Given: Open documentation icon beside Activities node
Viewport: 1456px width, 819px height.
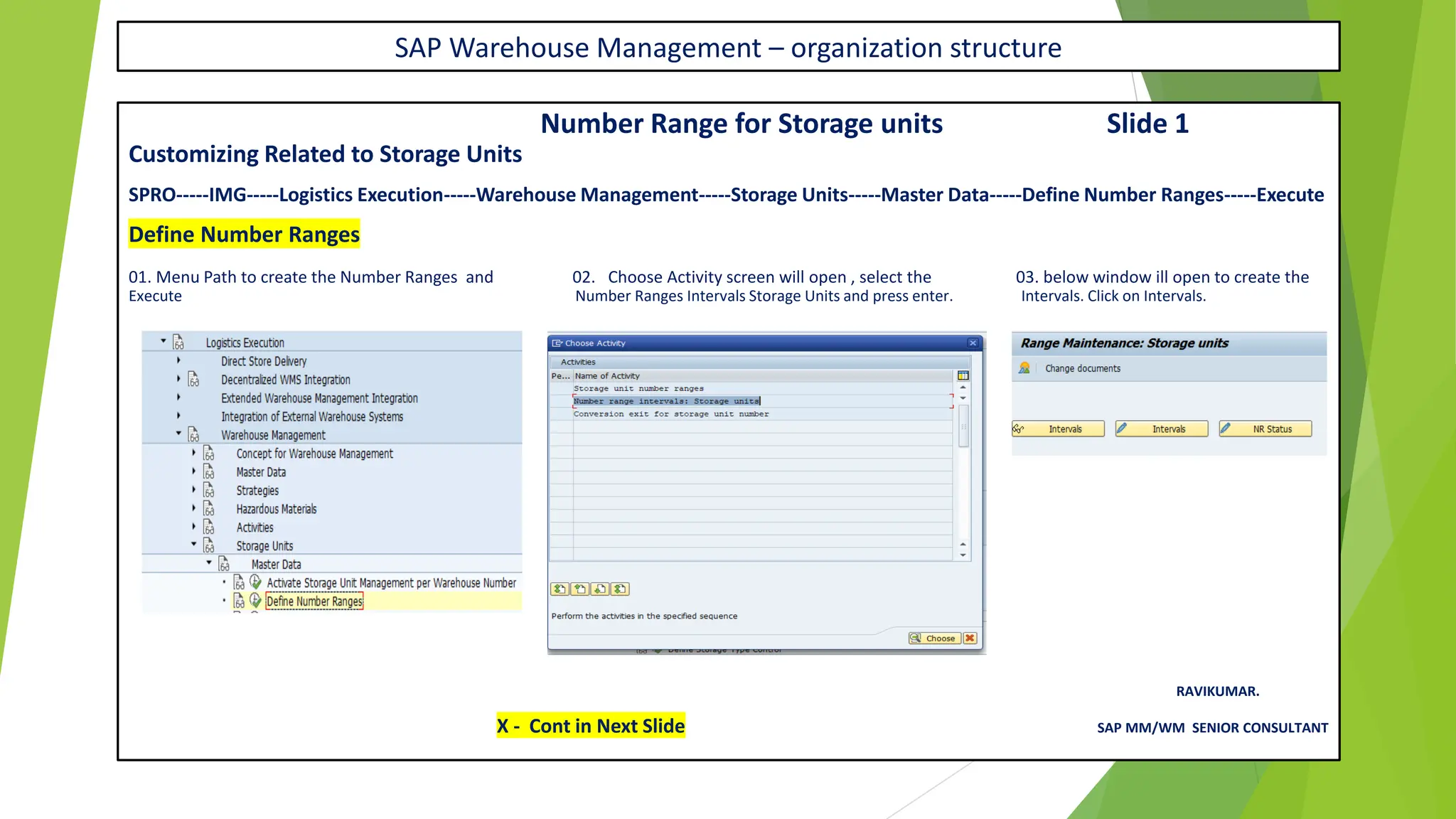Looking at the screenshot, I should pos(209,527).
